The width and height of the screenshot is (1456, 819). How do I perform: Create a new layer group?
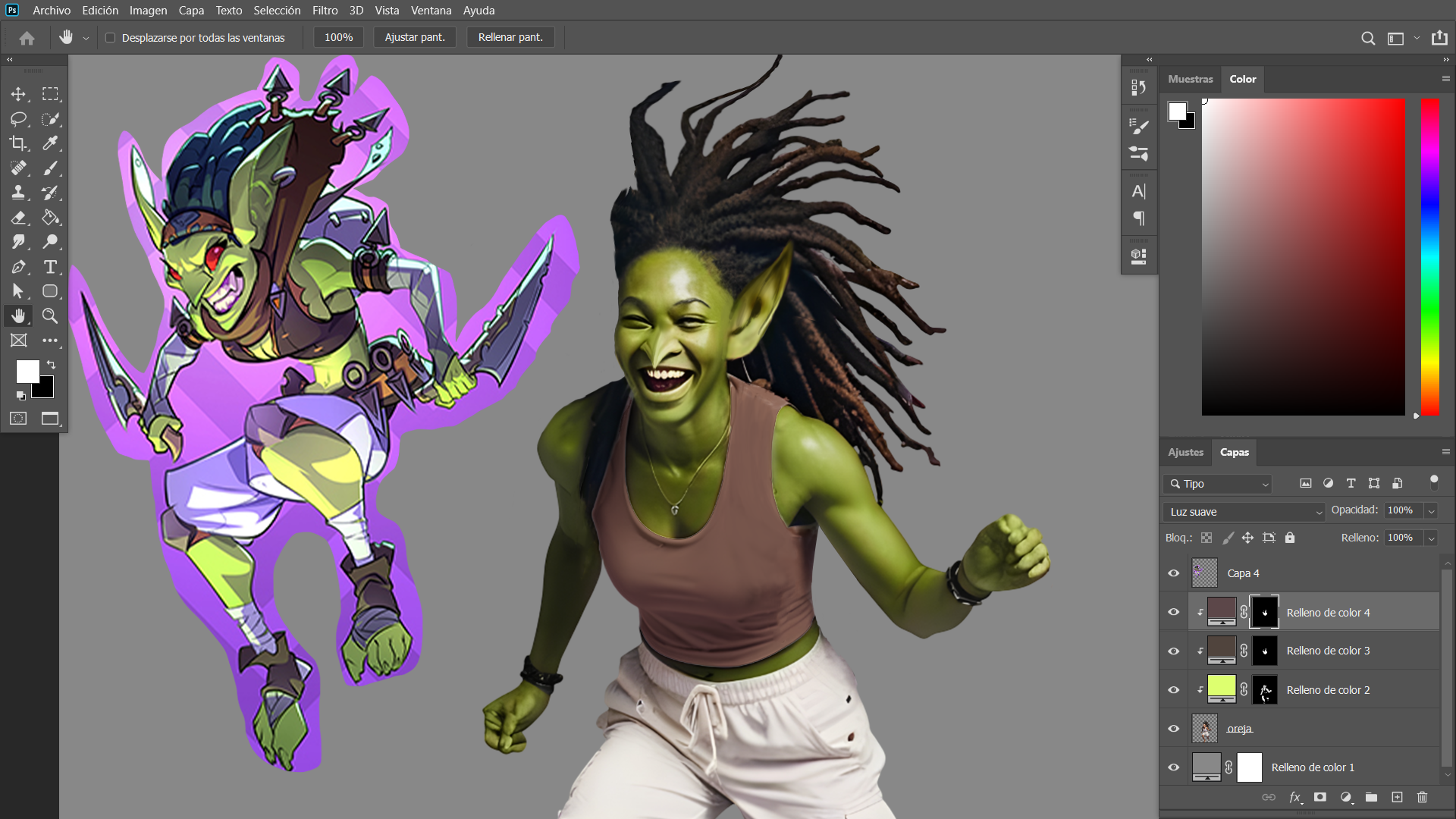tap(1371, 797)
